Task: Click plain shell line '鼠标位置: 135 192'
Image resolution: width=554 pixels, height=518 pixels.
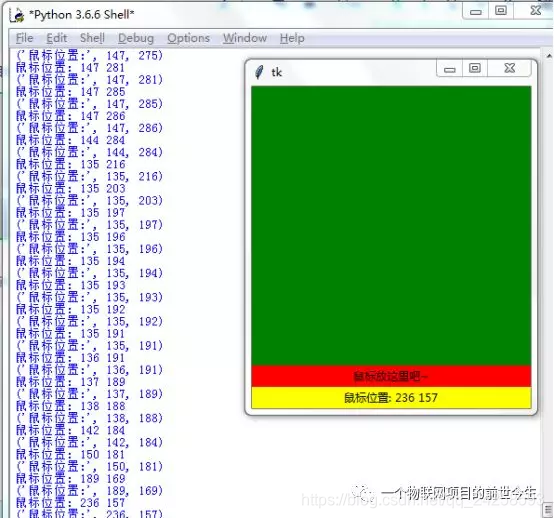Action: pos(71,310)
